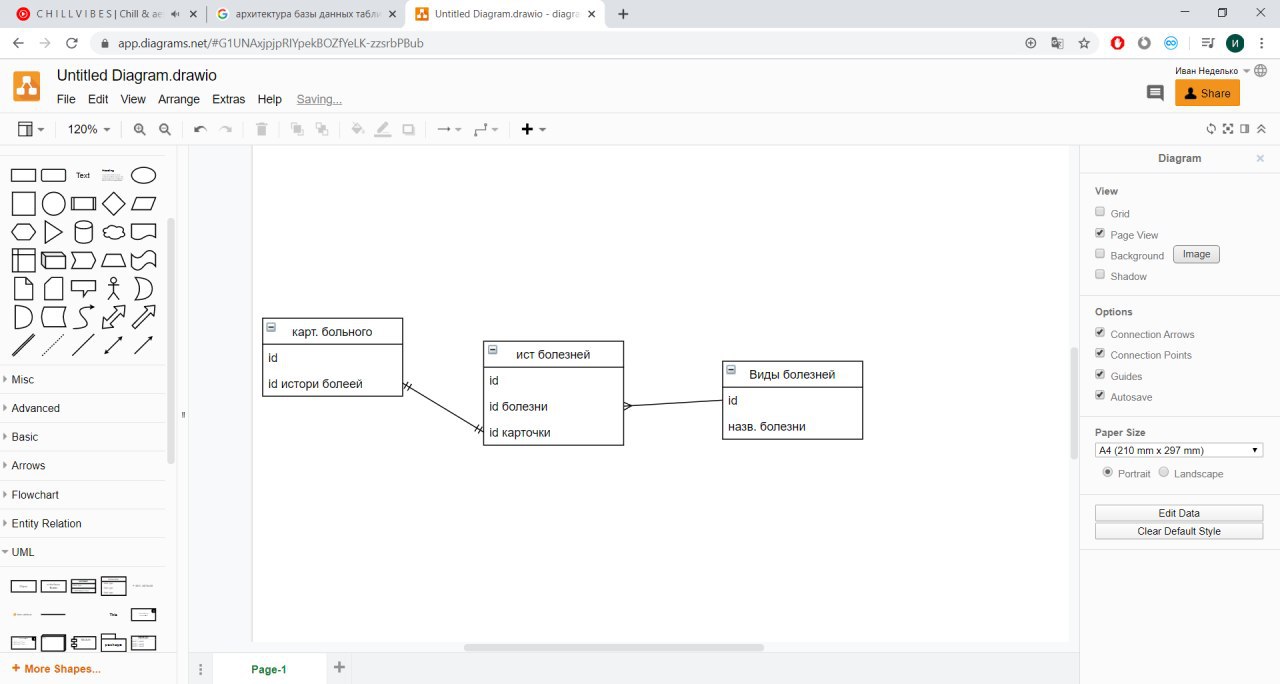The height and width of the screenshot is (684, 1280).
Task: Select the Portrait radio button
Action: pos(1108,472)
